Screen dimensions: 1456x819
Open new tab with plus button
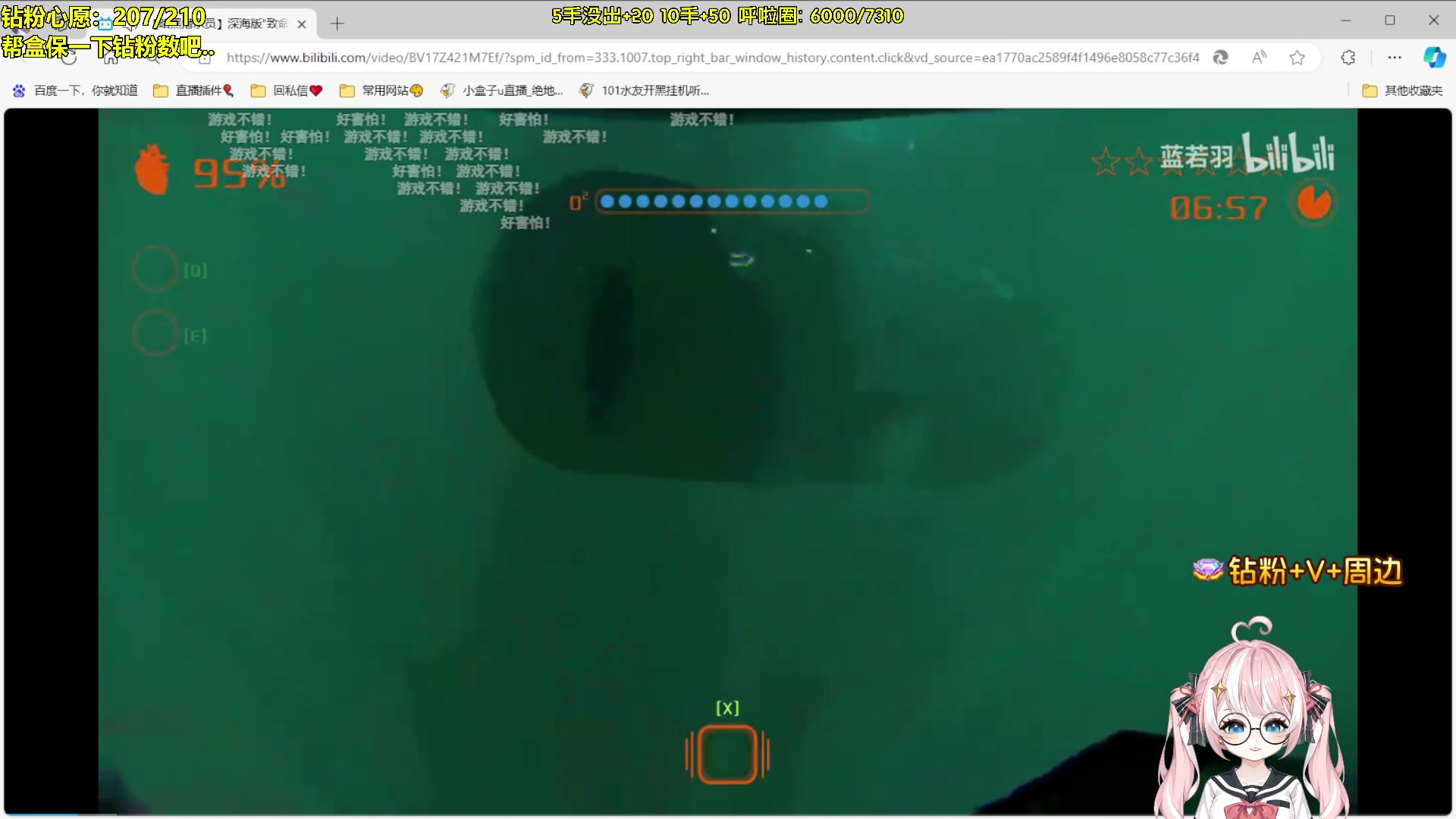click(x=337, y=24)
